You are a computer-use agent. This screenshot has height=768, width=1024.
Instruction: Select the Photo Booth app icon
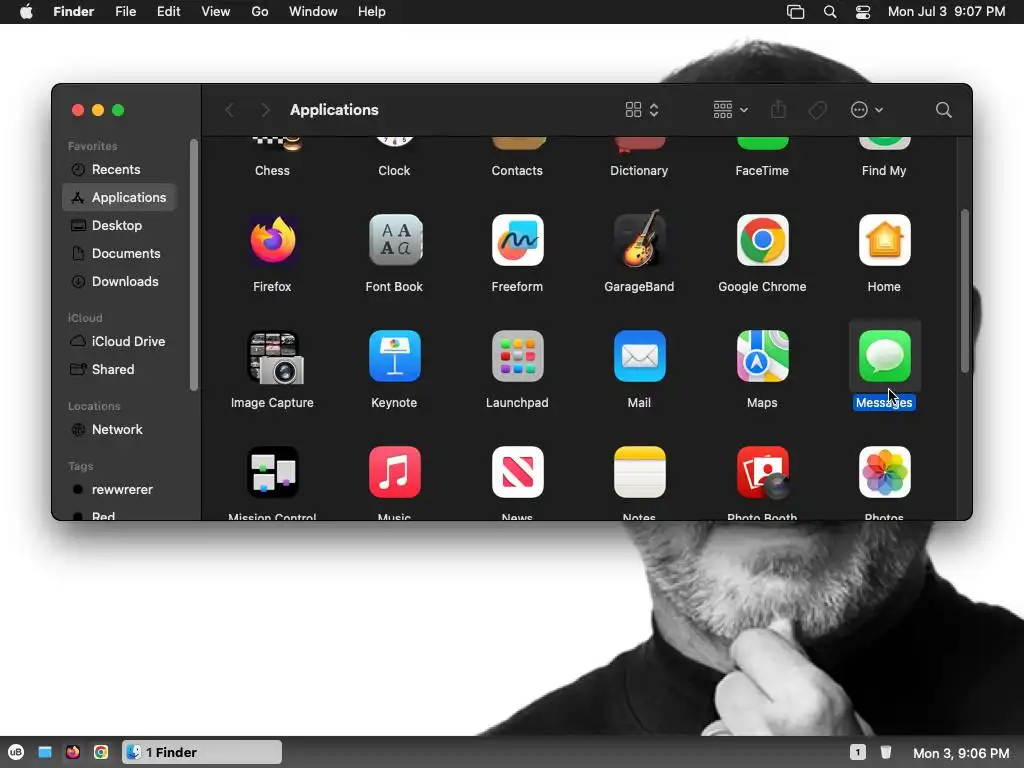pyautogui.click(x=762, y=472)
